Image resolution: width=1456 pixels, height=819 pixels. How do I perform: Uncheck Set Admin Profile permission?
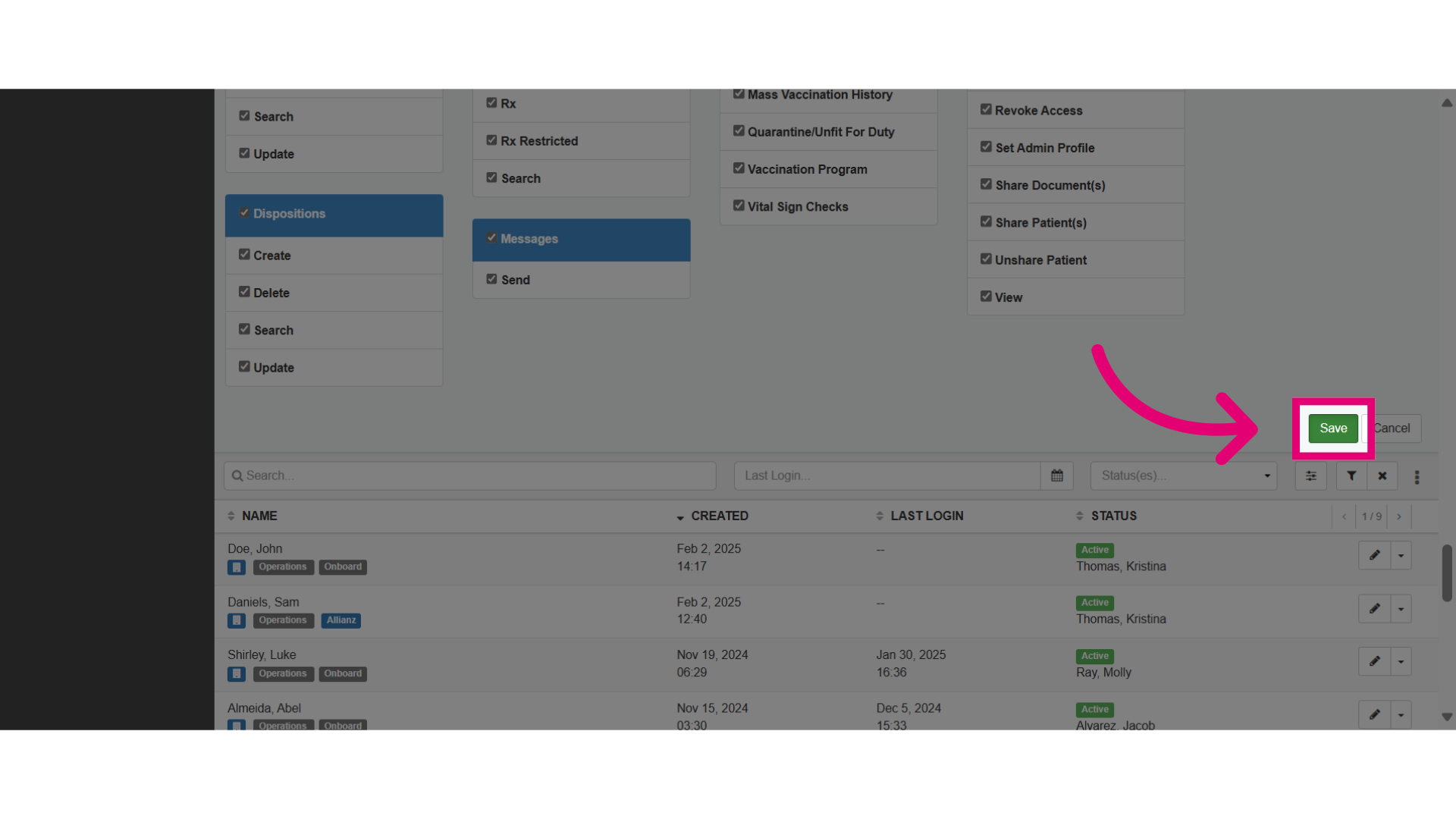coord(986,147)
